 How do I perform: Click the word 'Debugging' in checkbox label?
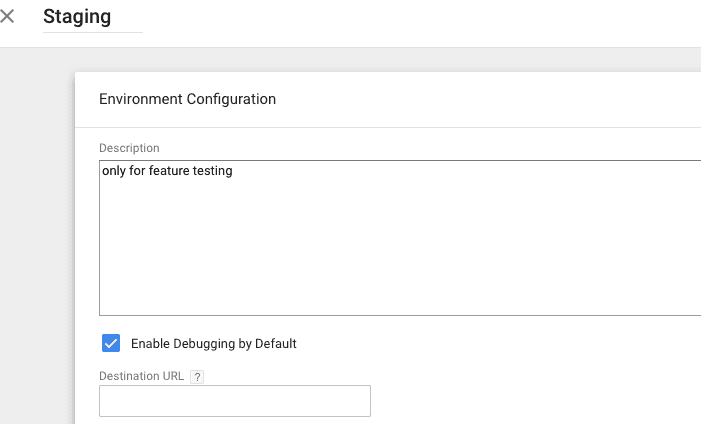click(206, 344)
